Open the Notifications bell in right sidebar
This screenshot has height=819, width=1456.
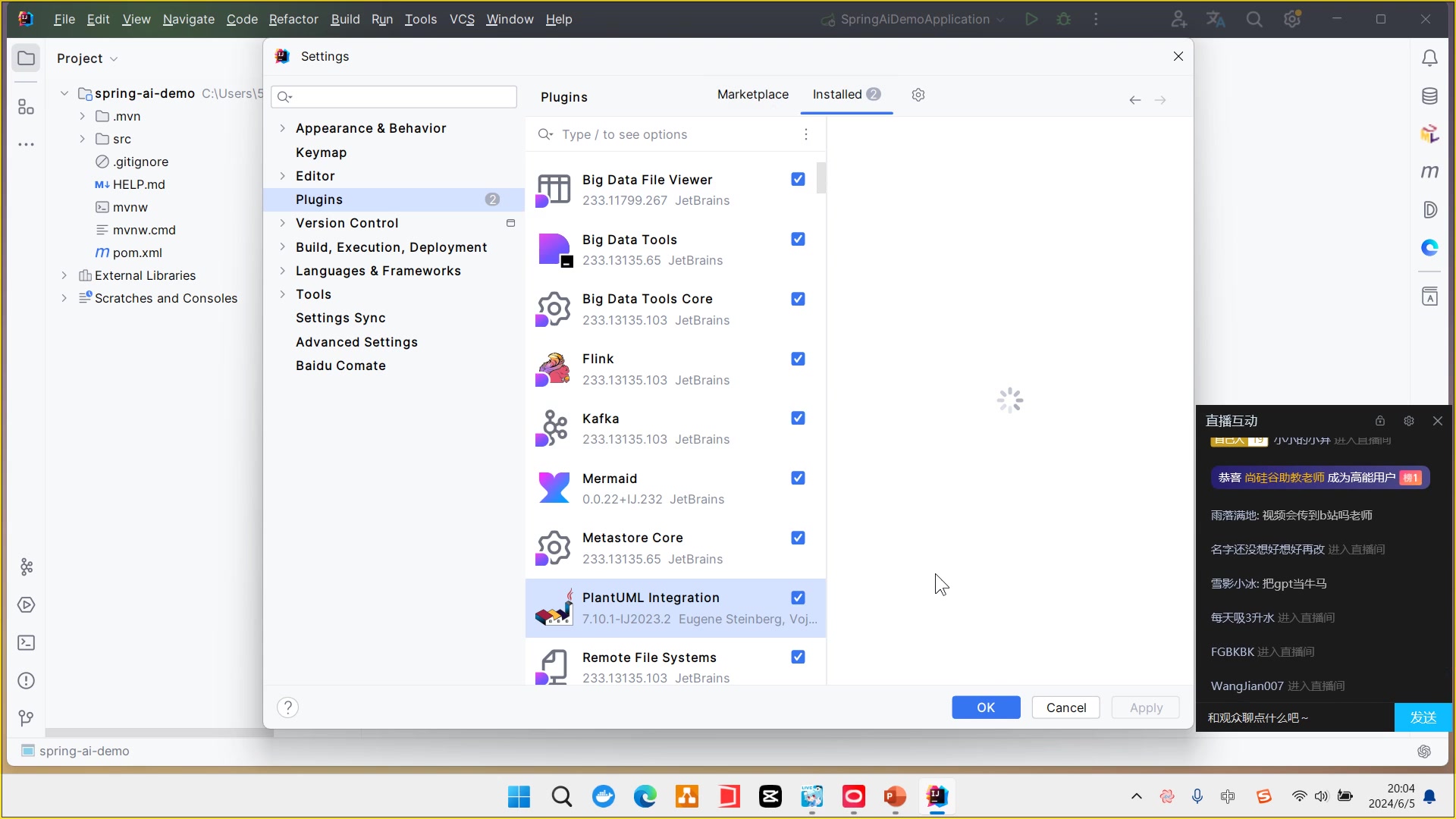pos(1429,58)
